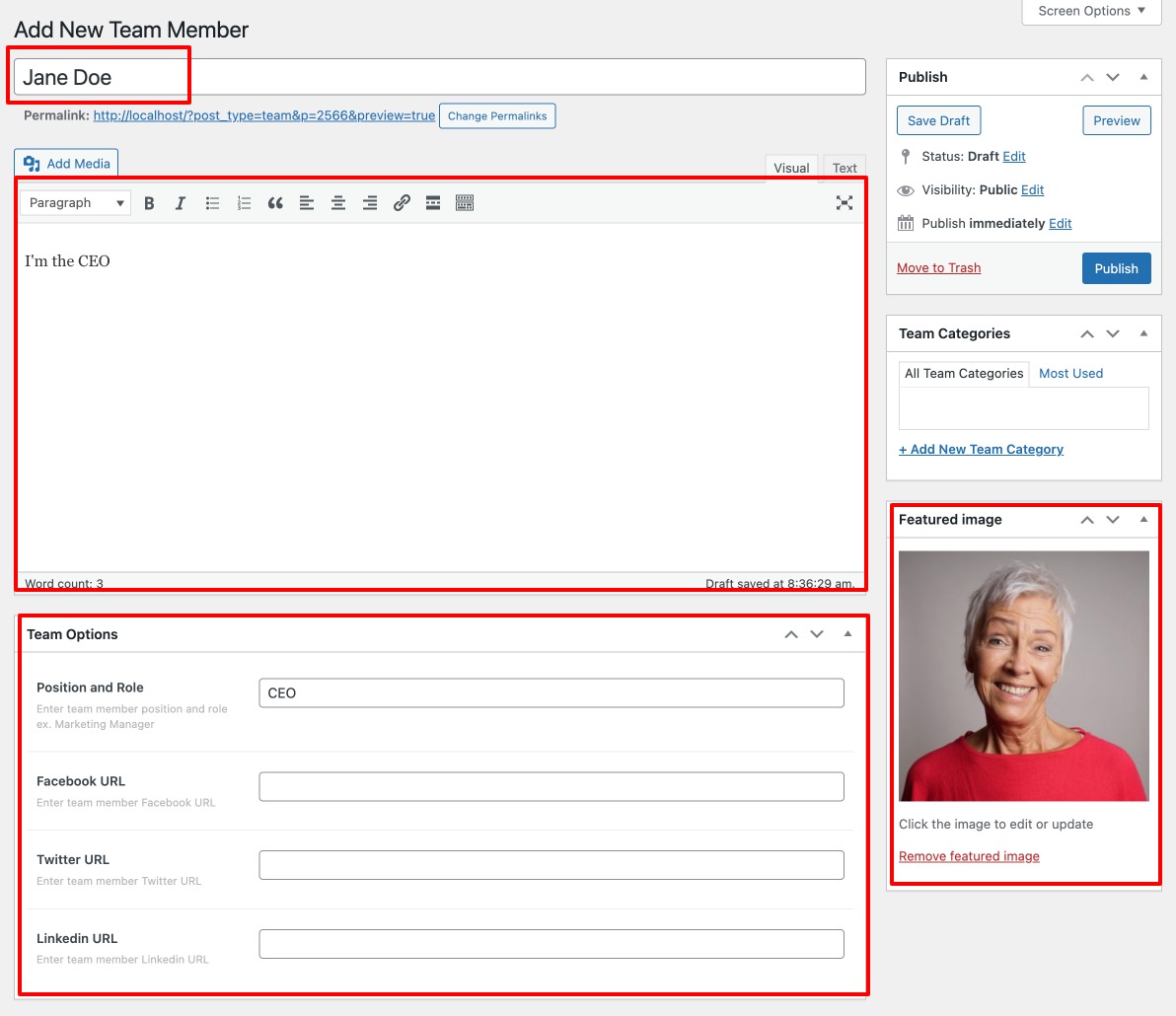Insert a hyperlink using the link icon

tap(402, 203)
